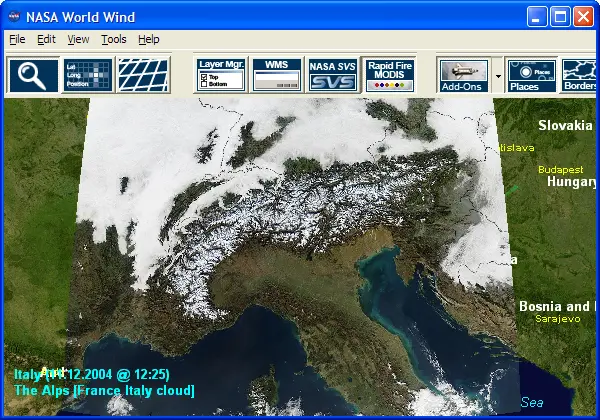Open the View menu
The image size is (600, 420).
click(x=78, y=39)
